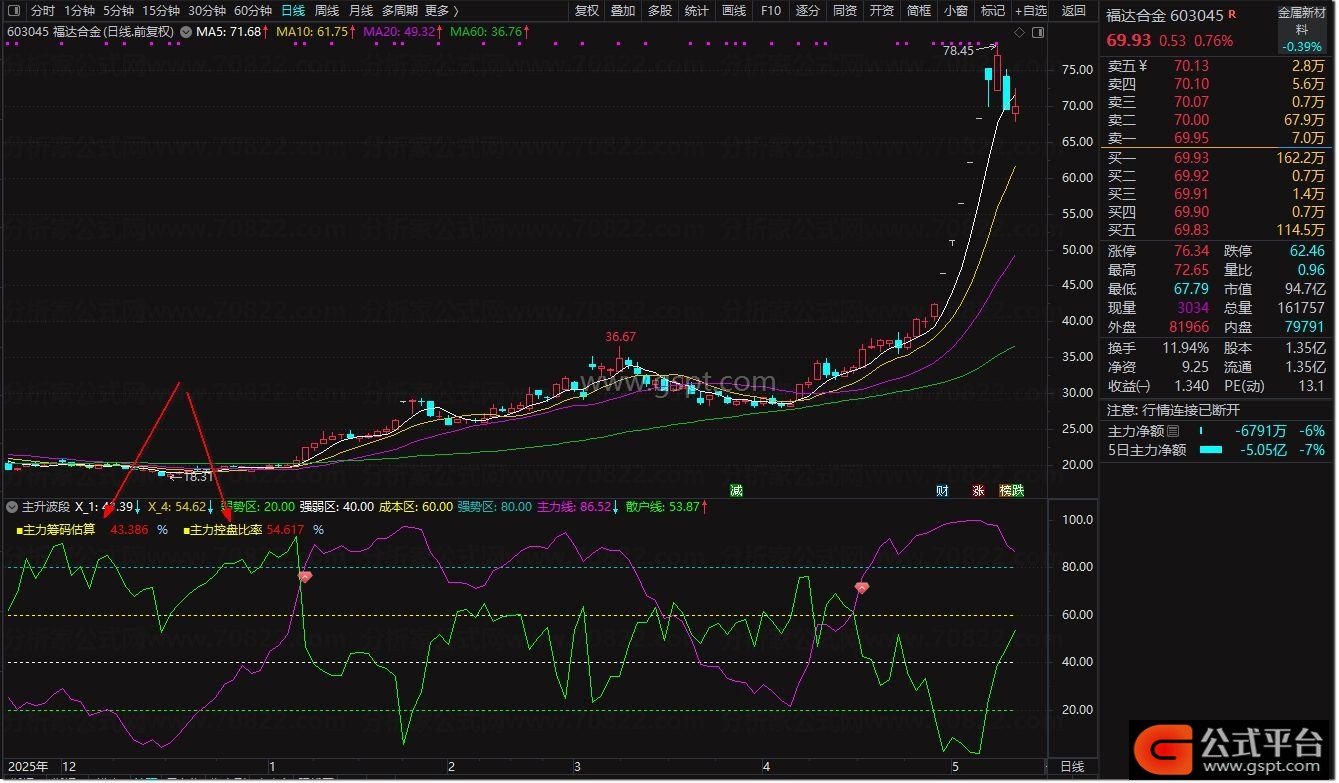
Task: Click the 财 marker on the chart
Action: 942,490
